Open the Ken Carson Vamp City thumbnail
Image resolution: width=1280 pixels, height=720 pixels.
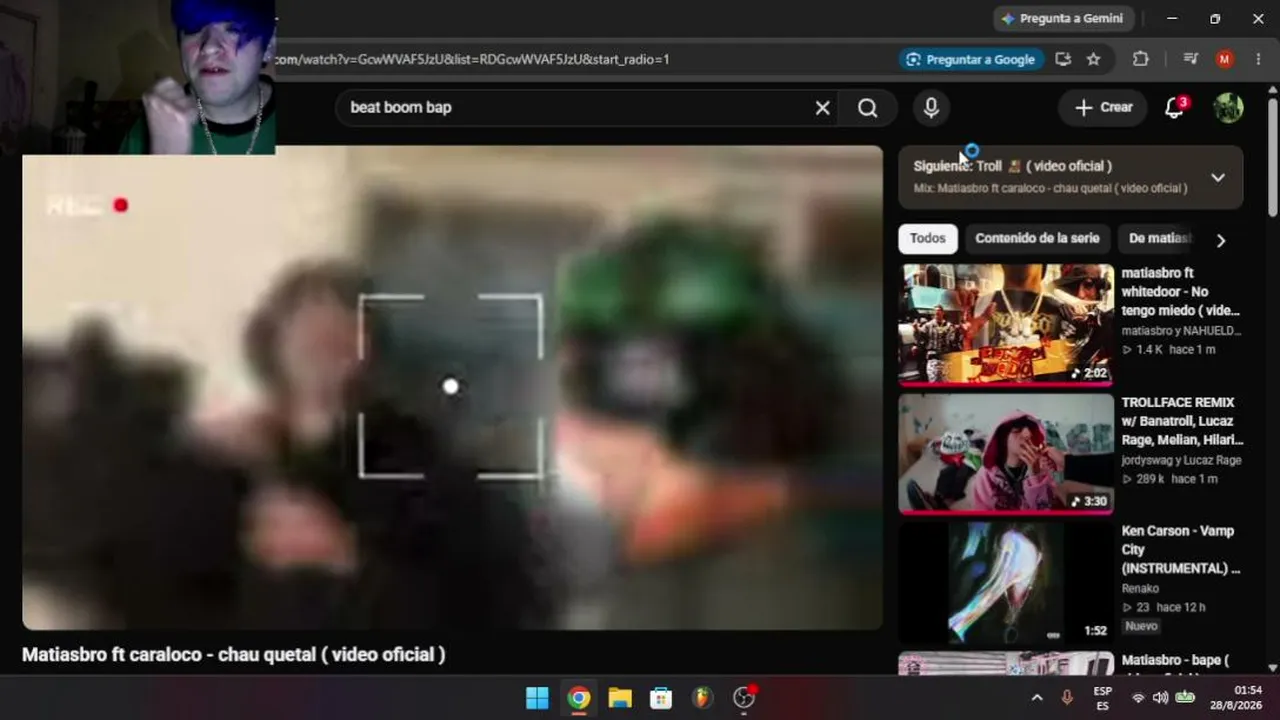pos(1006,582)
